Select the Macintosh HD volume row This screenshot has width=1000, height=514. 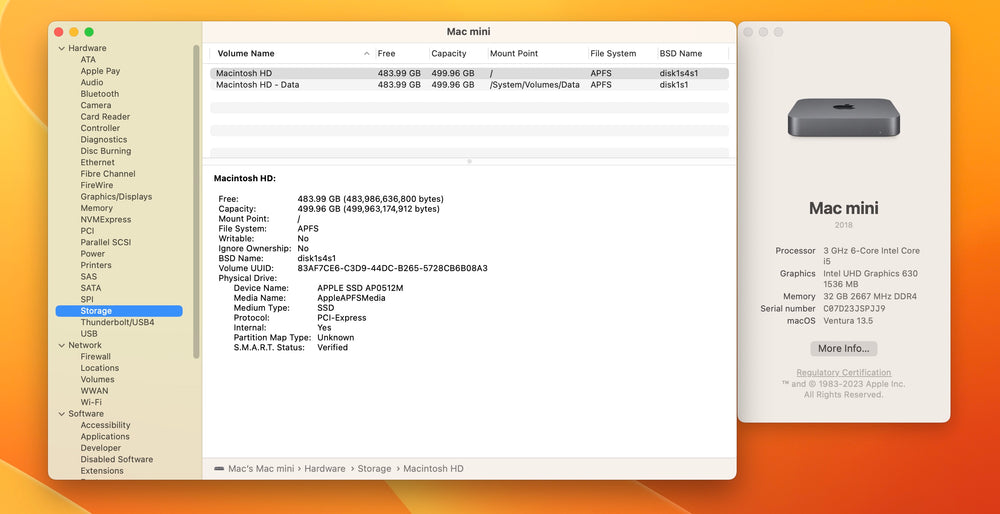pyautogui.click(x=469, y=73)
